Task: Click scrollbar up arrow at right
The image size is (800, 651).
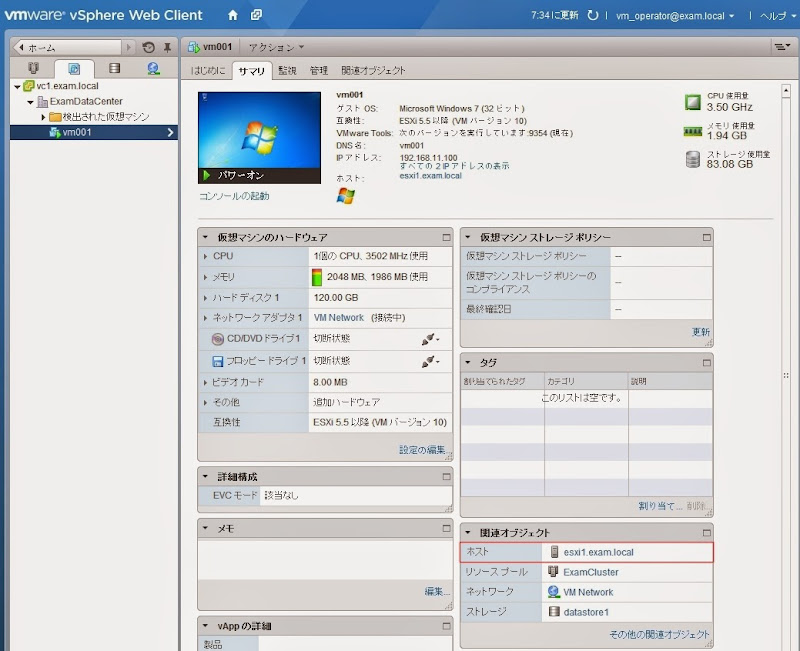Action: 786,91
